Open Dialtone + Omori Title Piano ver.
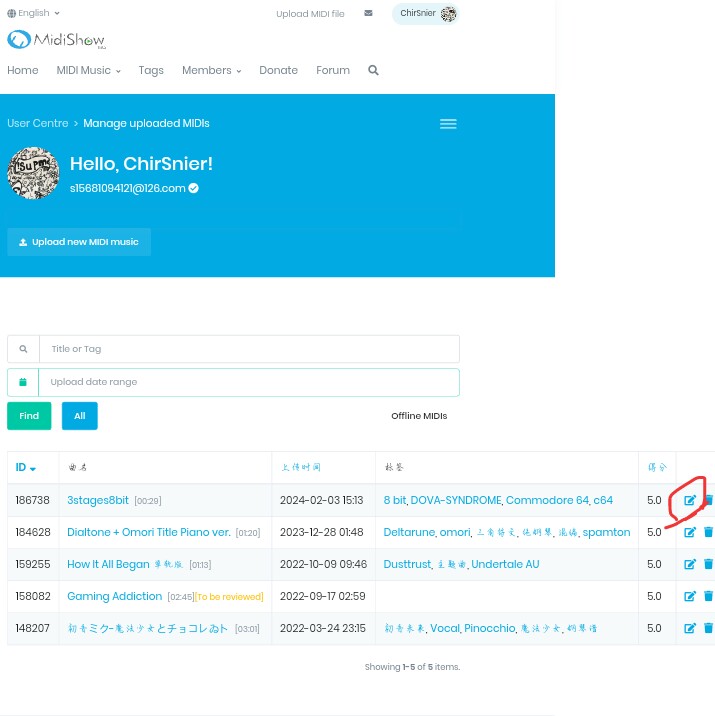 pyautogui.click(x=148, y=532)
